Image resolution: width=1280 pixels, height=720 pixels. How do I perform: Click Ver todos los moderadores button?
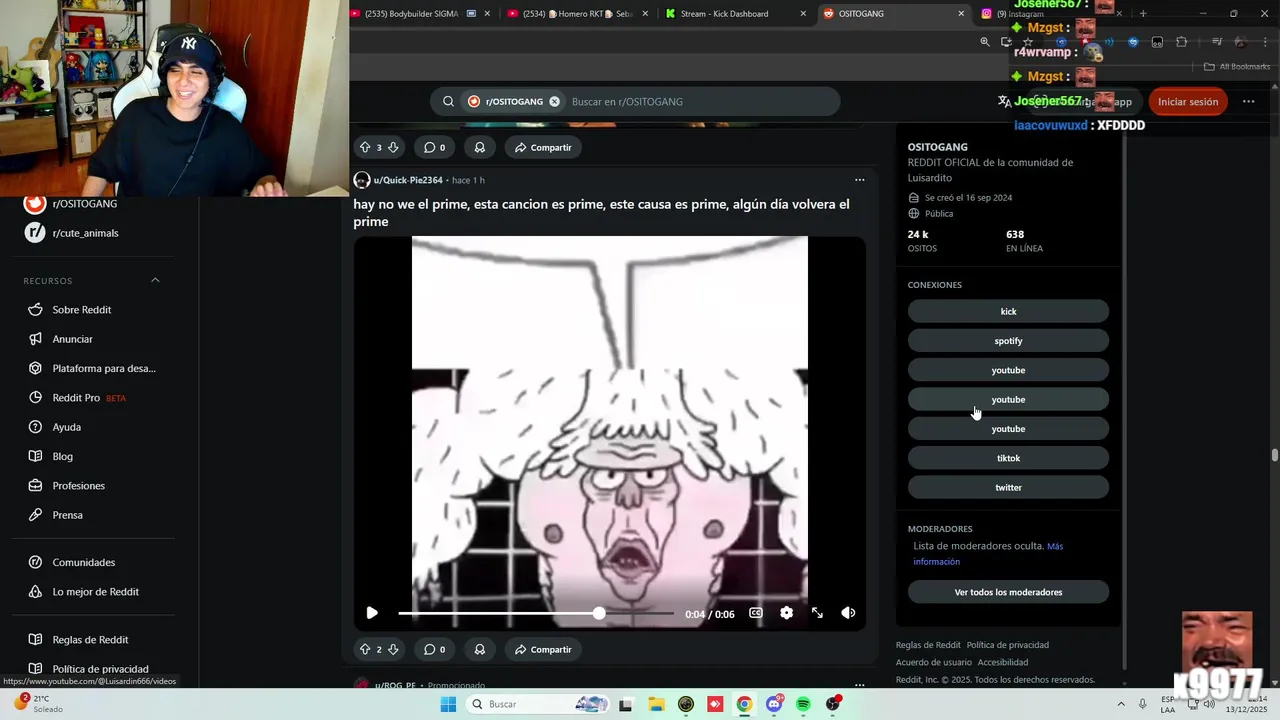pos(1008,592)
